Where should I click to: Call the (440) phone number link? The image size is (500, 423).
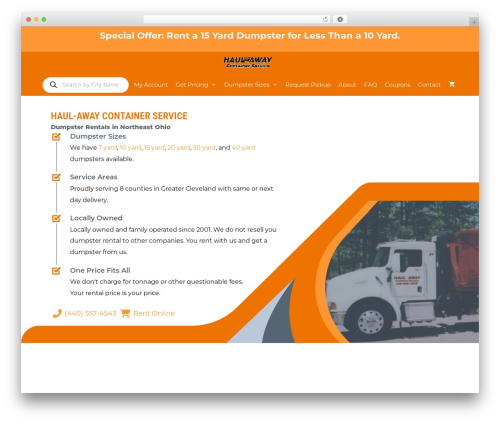(x=90, y=313)
